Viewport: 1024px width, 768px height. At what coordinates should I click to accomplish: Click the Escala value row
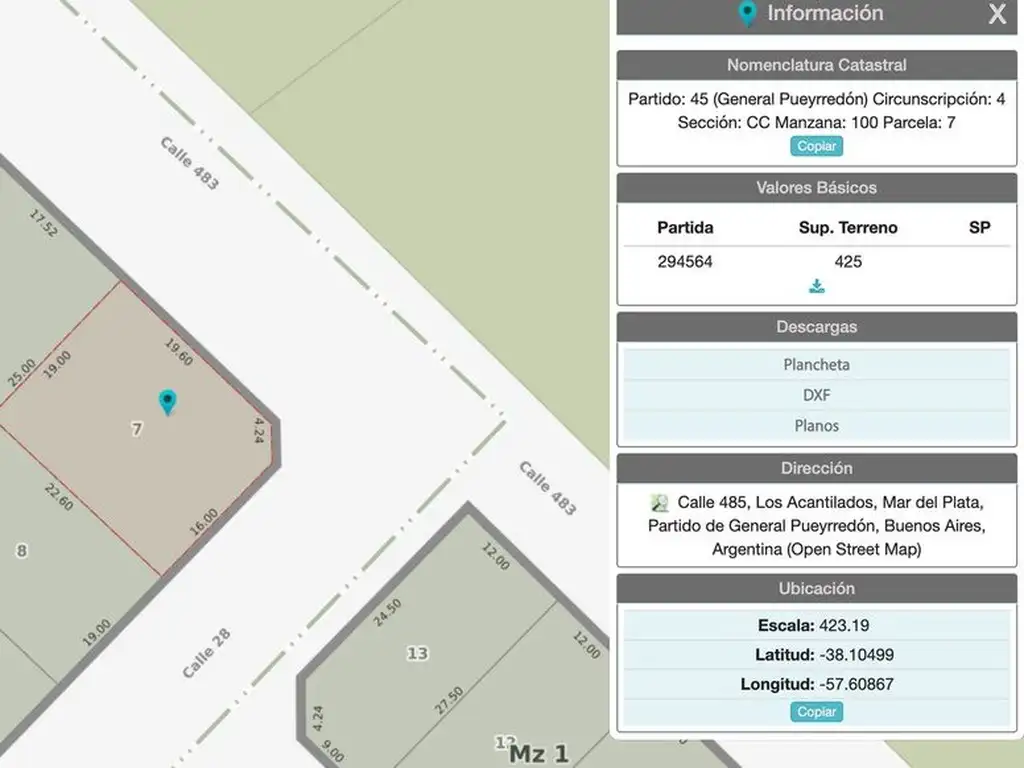(x=816, y=626)
